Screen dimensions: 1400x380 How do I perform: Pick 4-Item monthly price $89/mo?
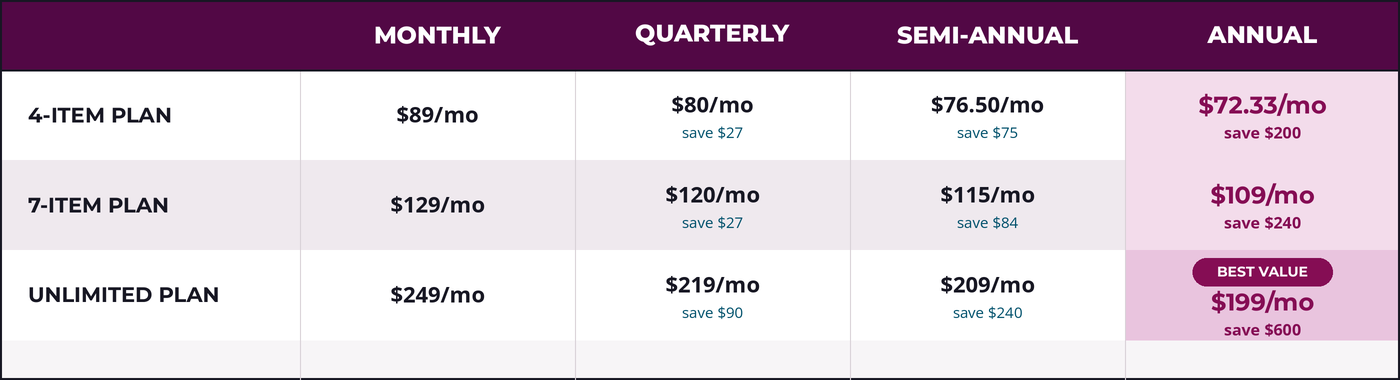(437, 115)
